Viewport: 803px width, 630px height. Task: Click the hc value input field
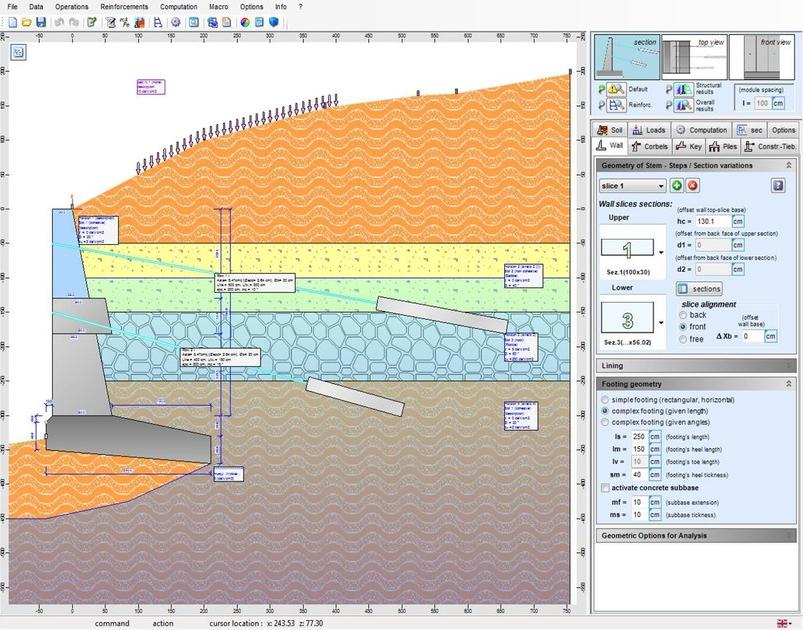click(x=712, y=222)
